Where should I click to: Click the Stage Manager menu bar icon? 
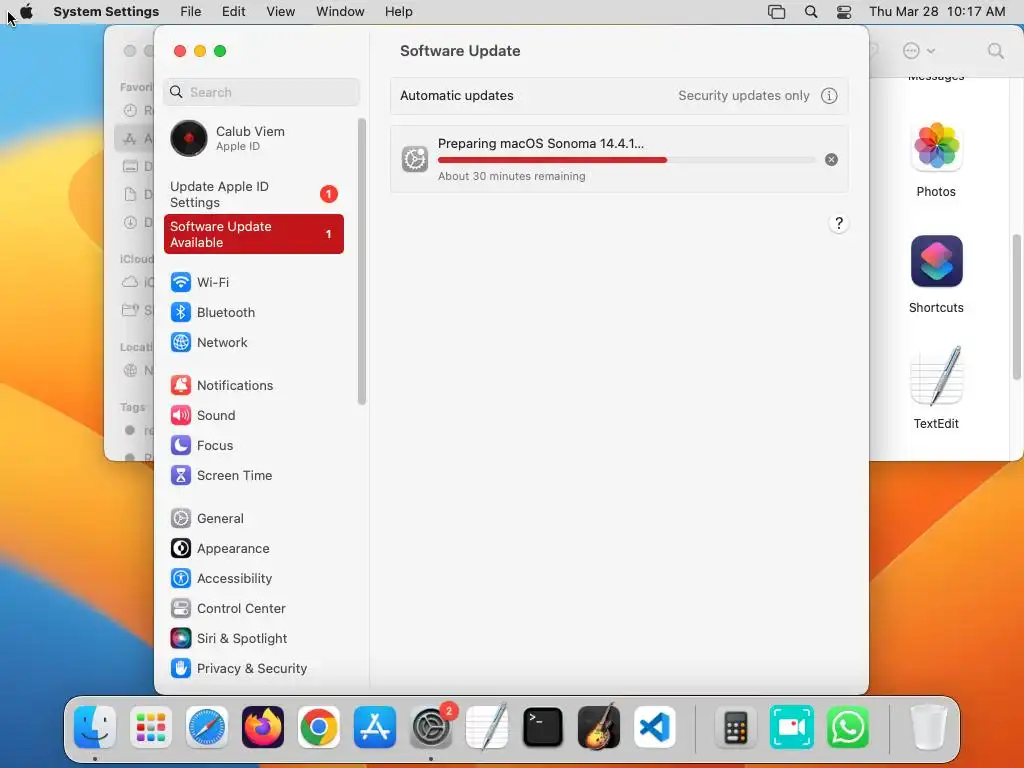[776, 12]
